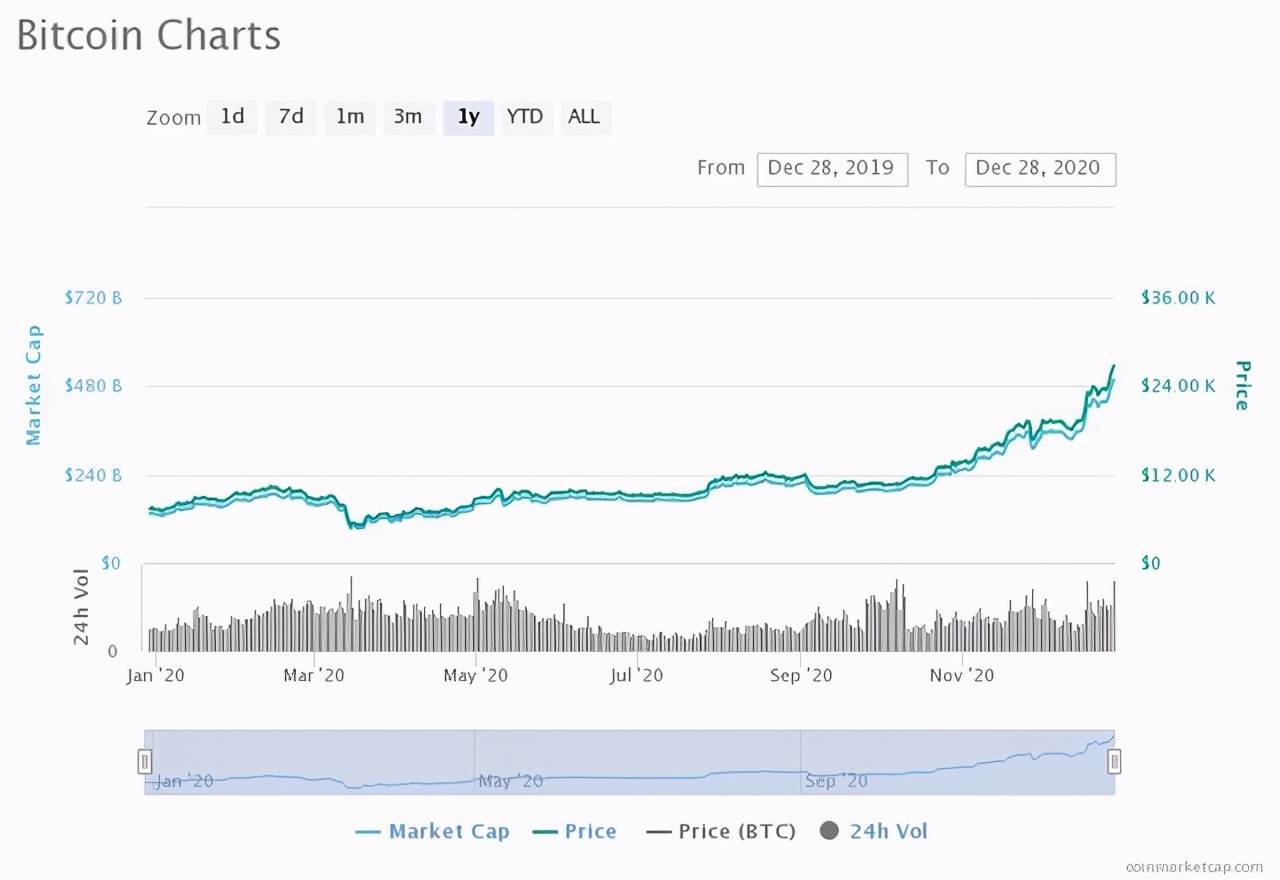The height and width of the screenshot is (880, 1280).
Task: Click the right navigator range handle
Action: point(1114,762)
